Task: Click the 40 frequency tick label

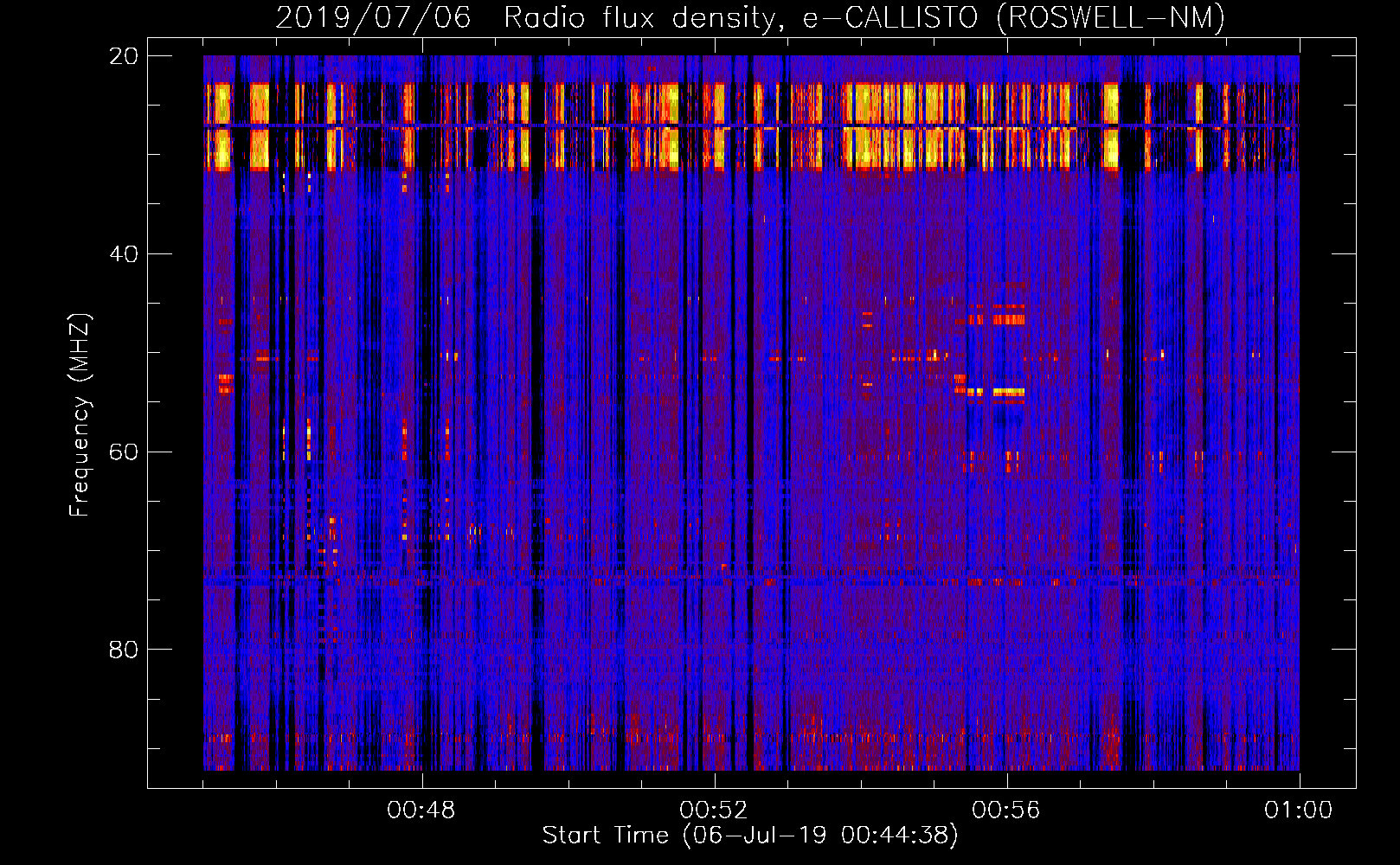Action: (124, 254)
